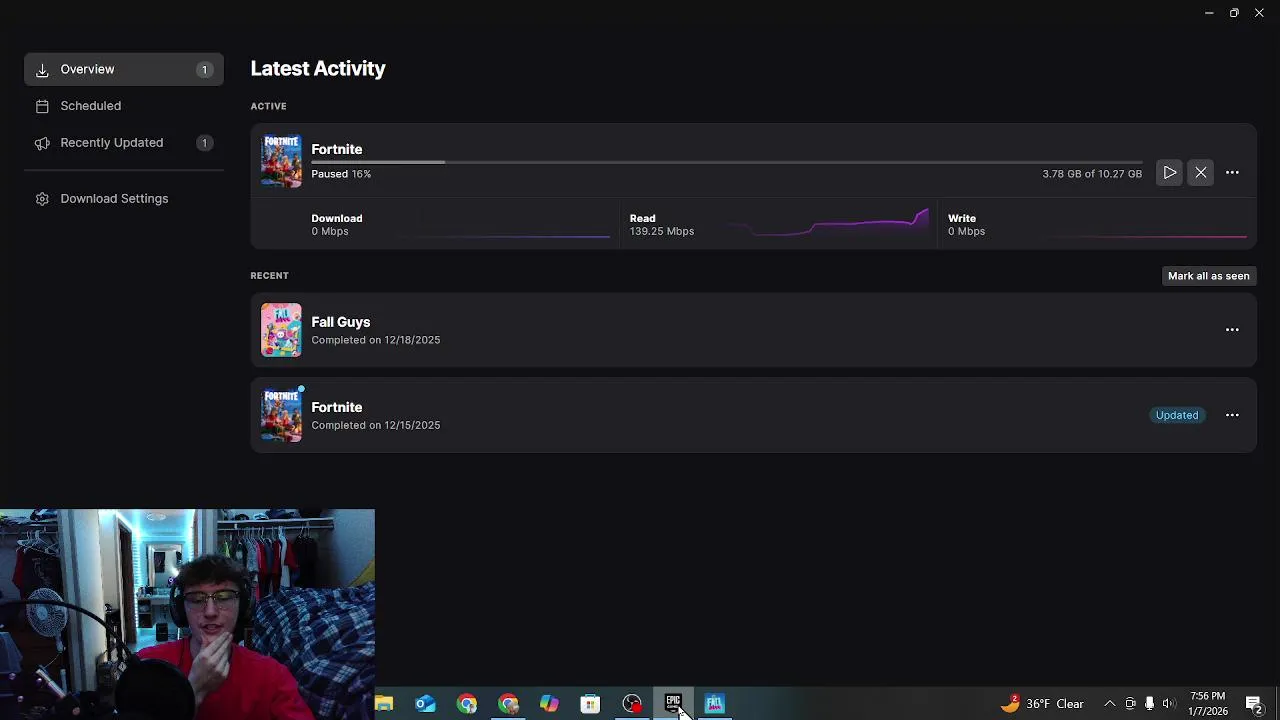This screenshot has width=1280, height=720.
Task: Open the first Chrome taskbar icon
Action: (467, 704)
